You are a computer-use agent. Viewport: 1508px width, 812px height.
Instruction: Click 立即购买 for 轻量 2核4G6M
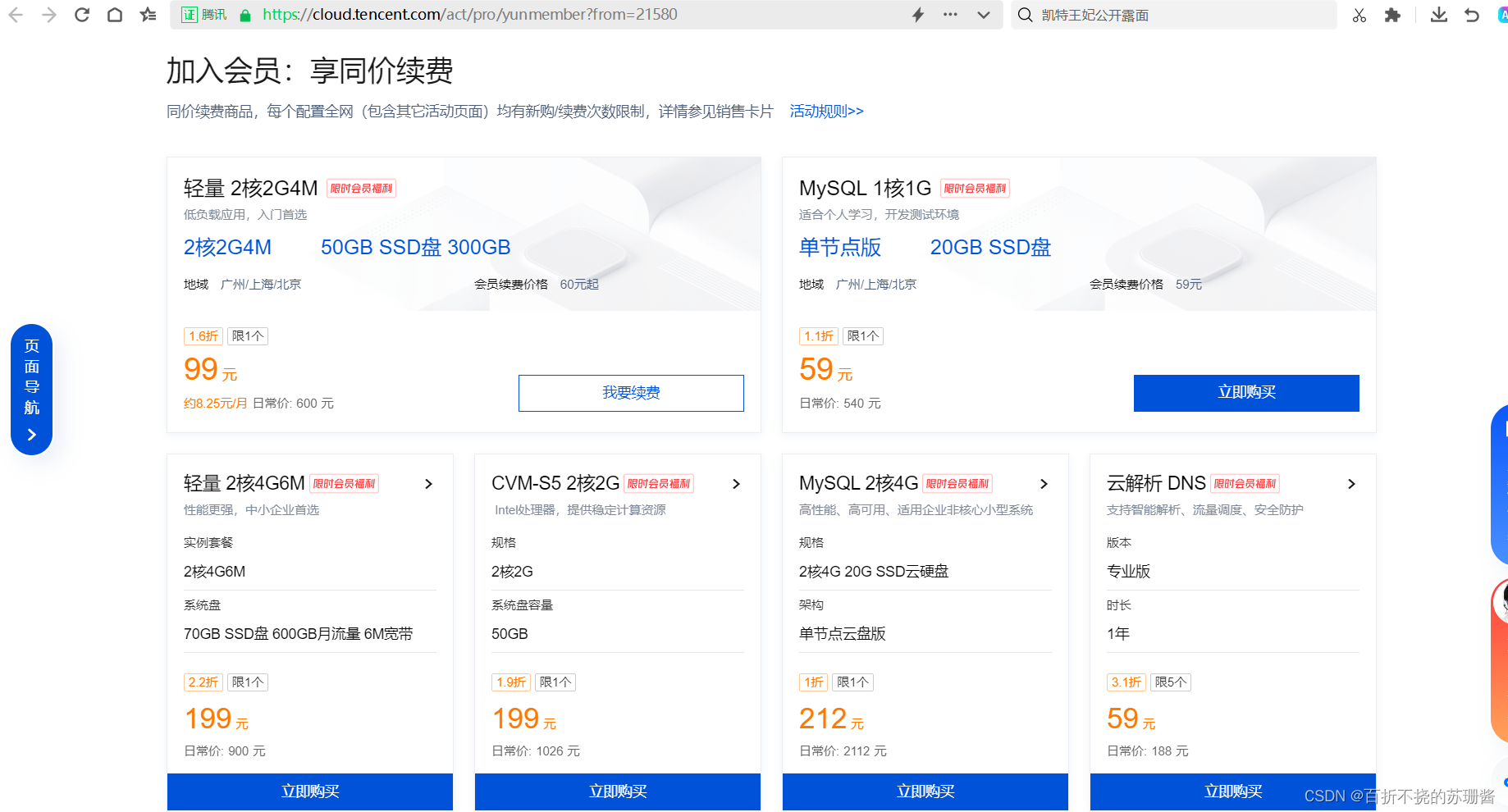click(x=310, y=791)
